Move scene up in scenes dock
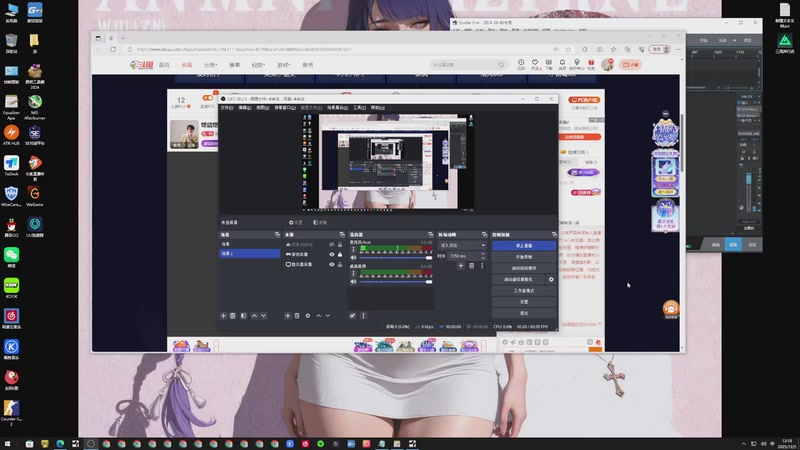 [x=254, y=316]
